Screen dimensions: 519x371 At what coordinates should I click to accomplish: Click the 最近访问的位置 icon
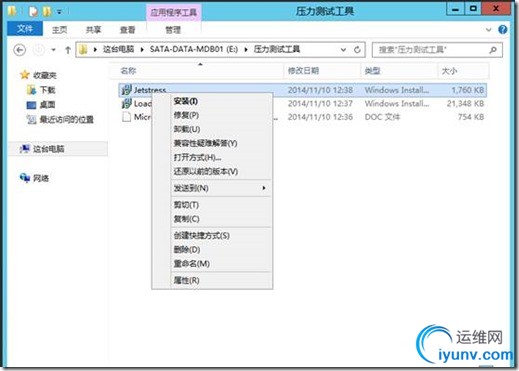tap(31, 119)
